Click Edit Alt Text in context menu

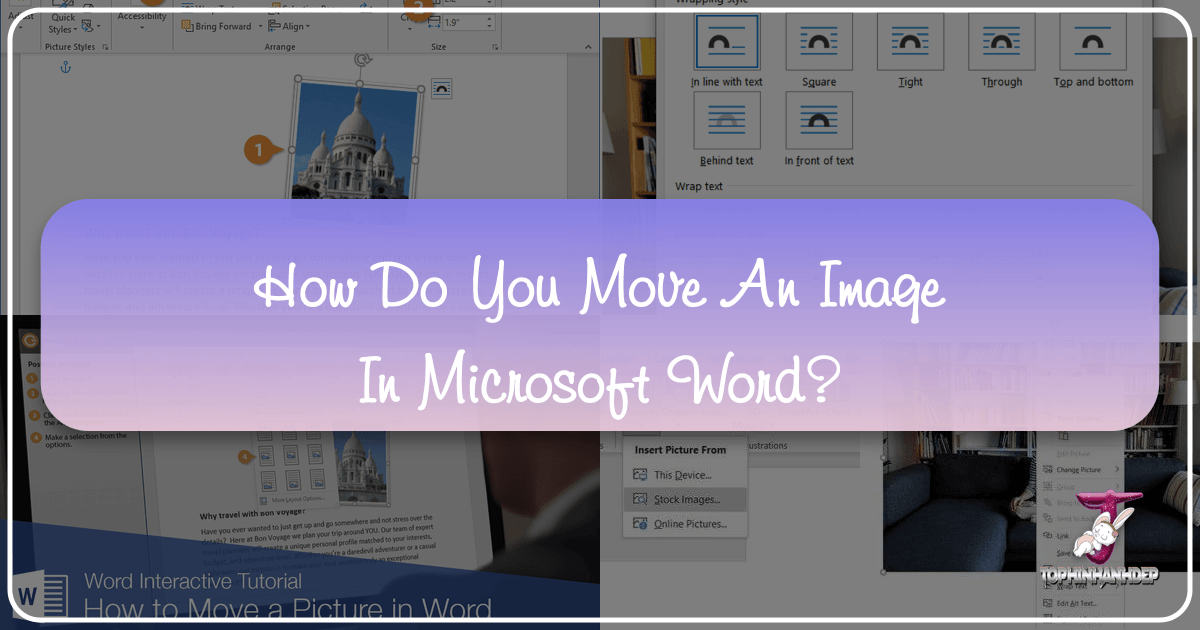coord(1075,603)
